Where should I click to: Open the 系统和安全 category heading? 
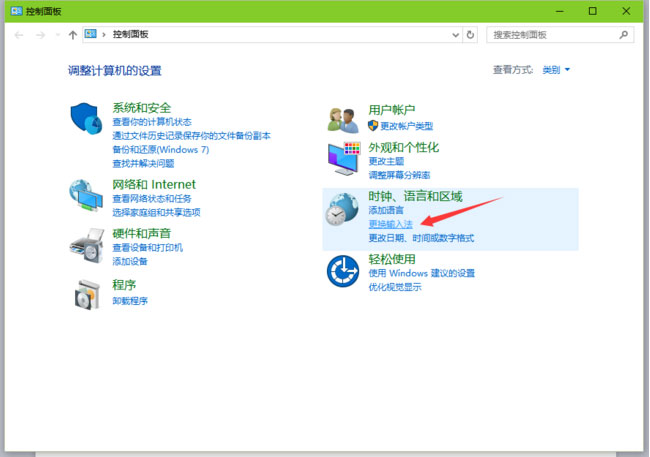point(142,108)
